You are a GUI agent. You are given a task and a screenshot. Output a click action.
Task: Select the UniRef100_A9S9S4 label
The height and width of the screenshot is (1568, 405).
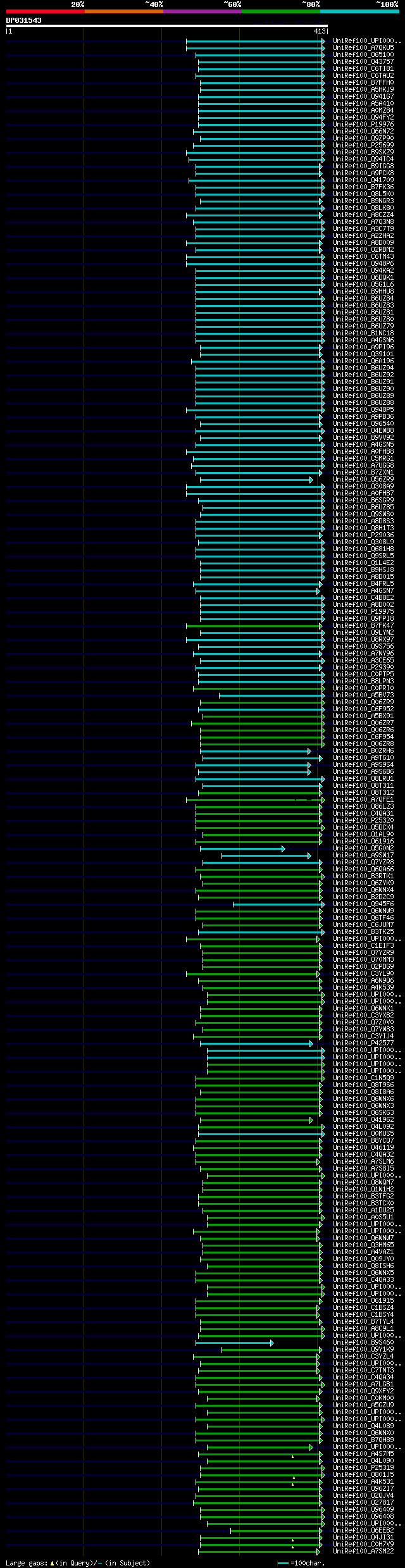pyautogui.click(x=363, y=764)
